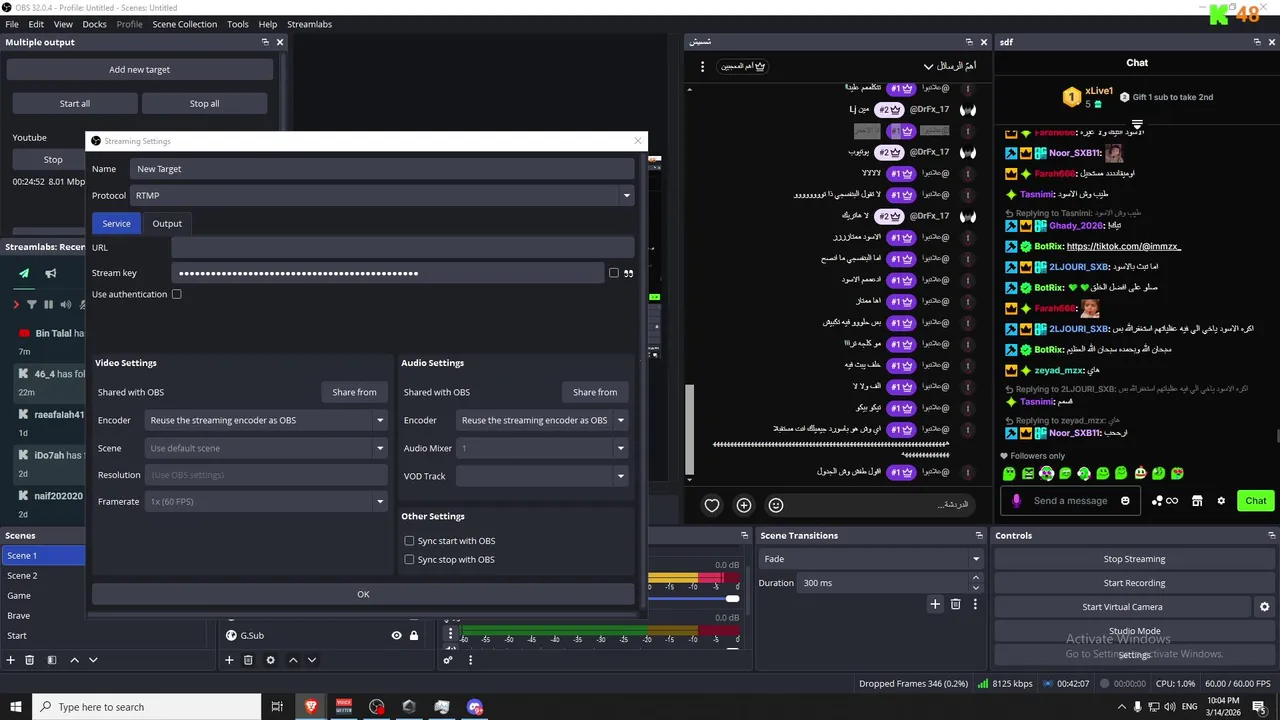
Task: Enable Sync start with OBS
Action: [409, 541]
